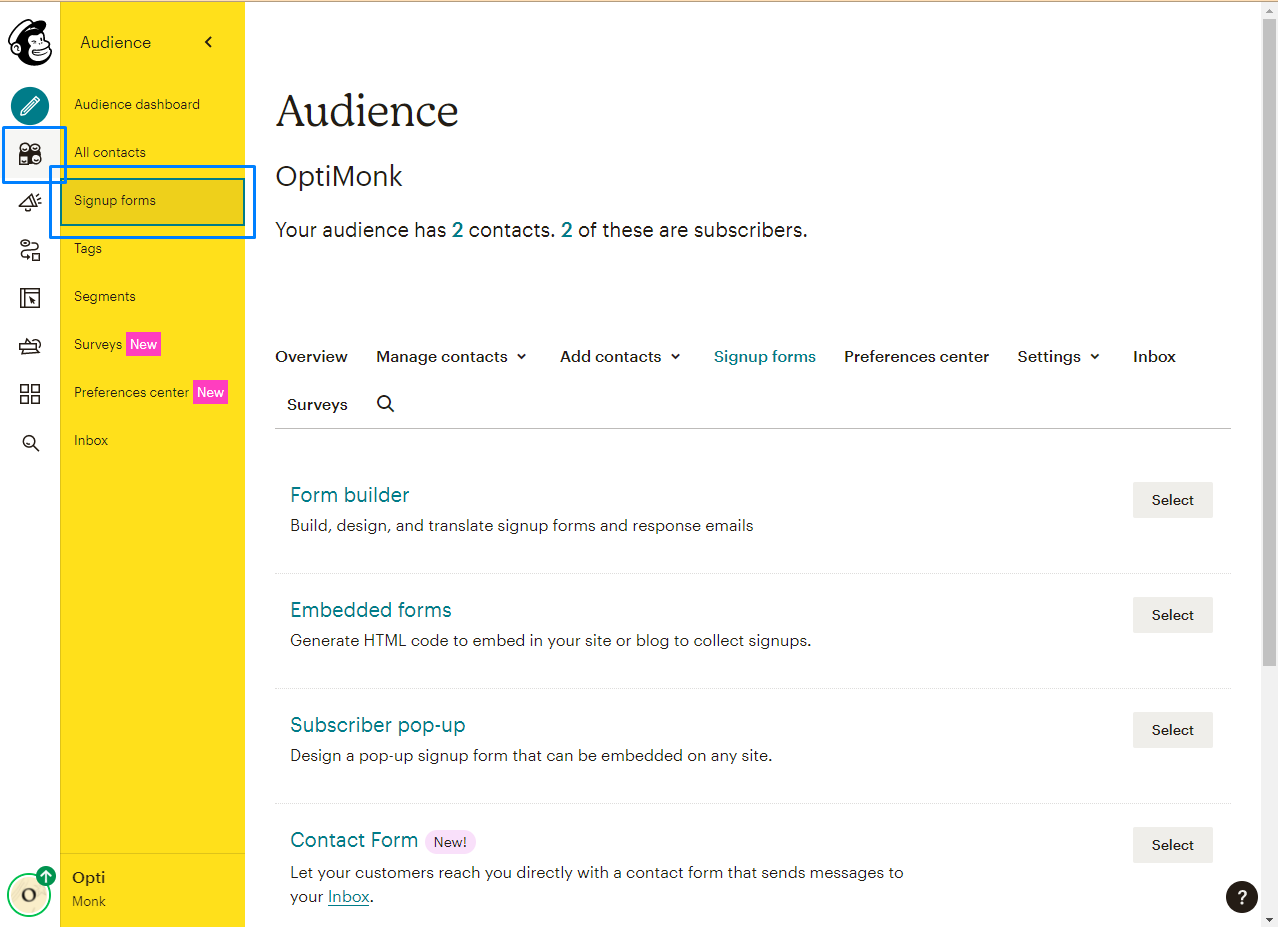Click Select for Subscriber pop-up

(x=1173, y=730)
